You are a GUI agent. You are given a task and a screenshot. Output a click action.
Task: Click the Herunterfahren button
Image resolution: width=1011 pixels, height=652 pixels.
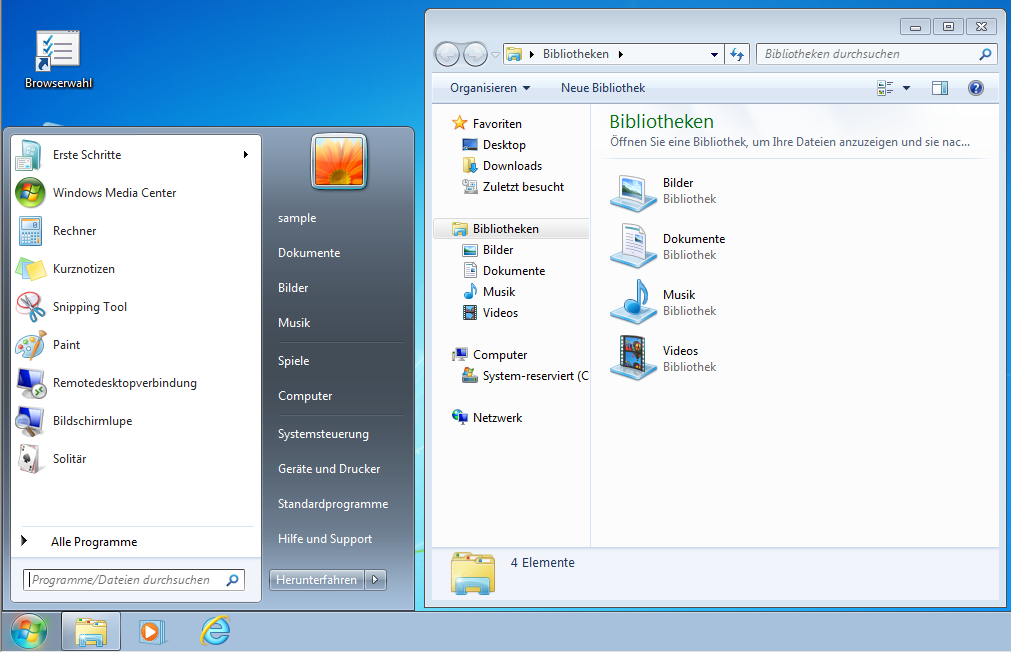pyautogui.click(x=316, y=579)
